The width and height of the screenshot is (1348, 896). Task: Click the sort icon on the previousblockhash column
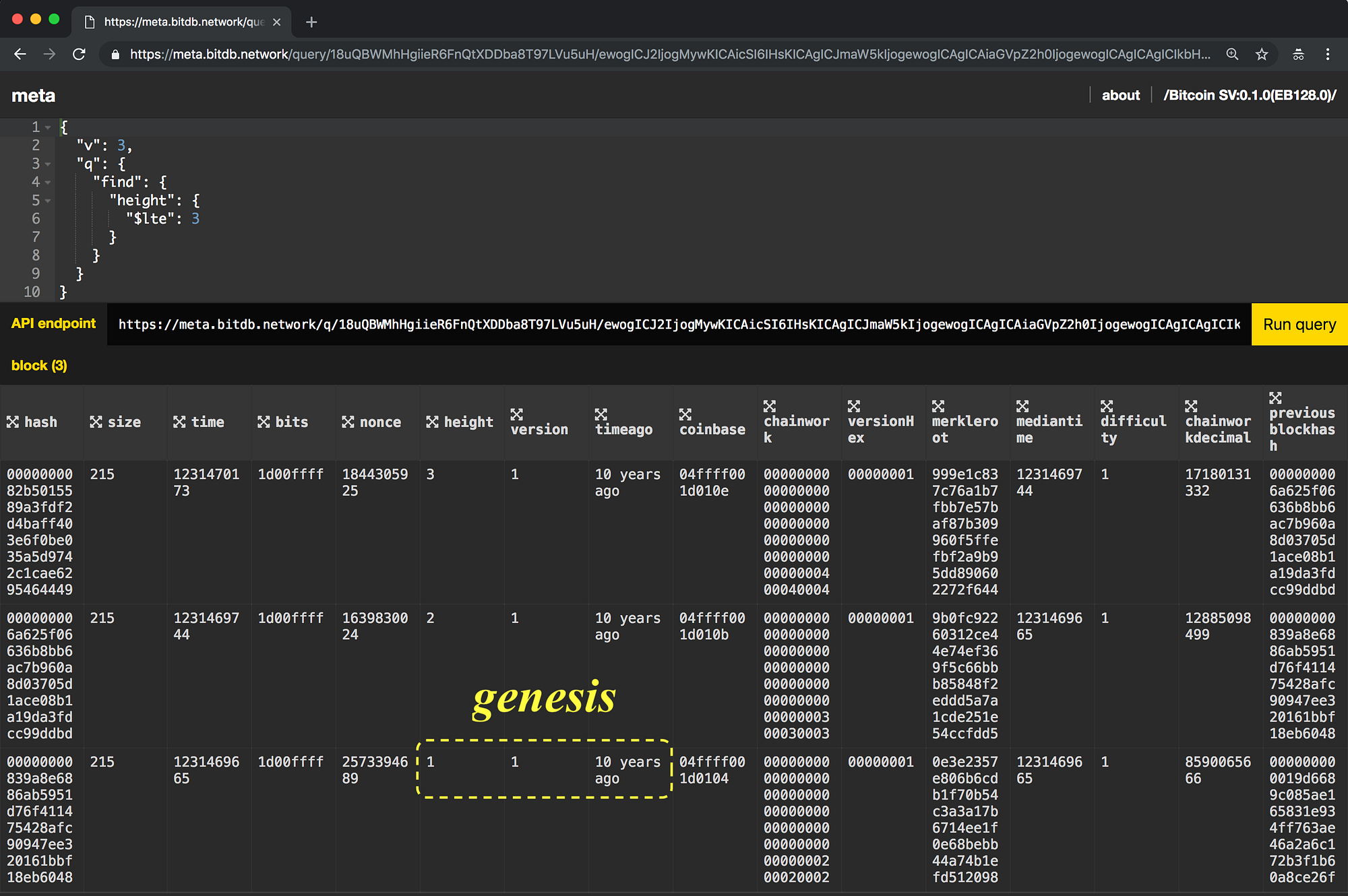tap(1274, 397)
